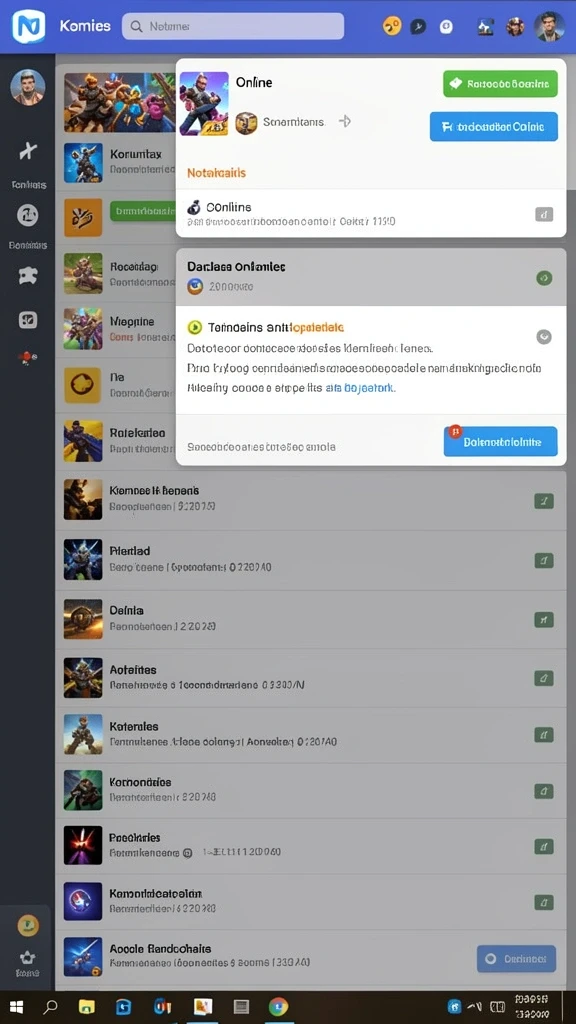Select the round icon above Bontiirs in the sidebar
The height and width of the screenshot is (1024, 576).
(27, 215)
